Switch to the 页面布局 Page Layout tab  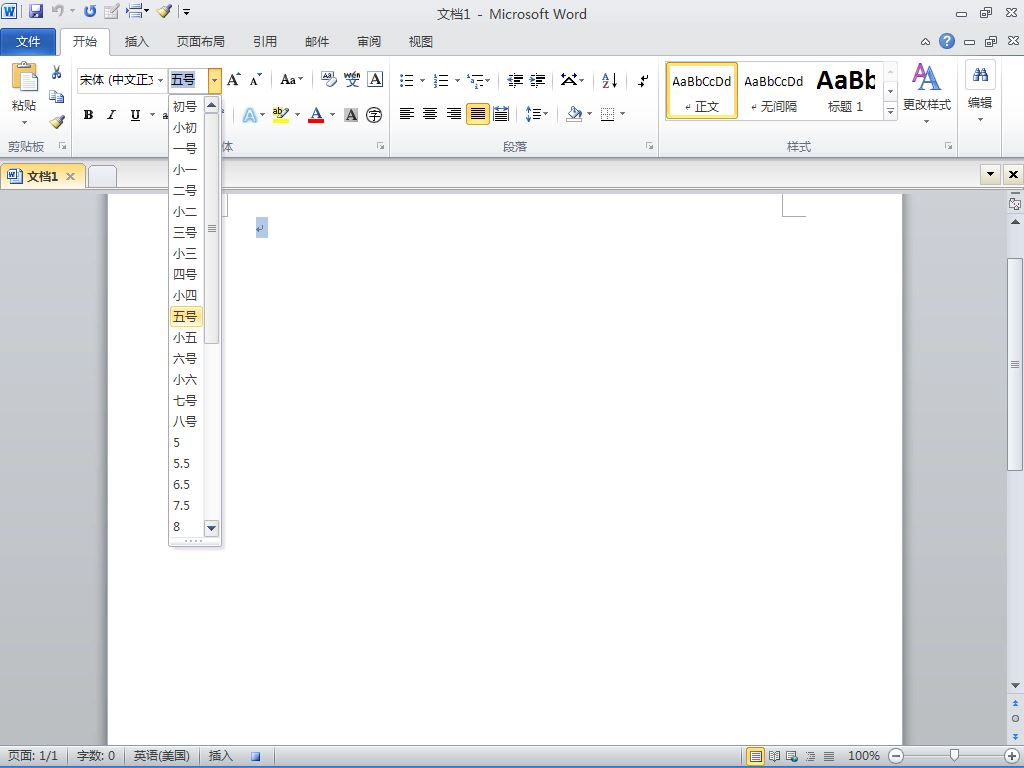(200, 42)
